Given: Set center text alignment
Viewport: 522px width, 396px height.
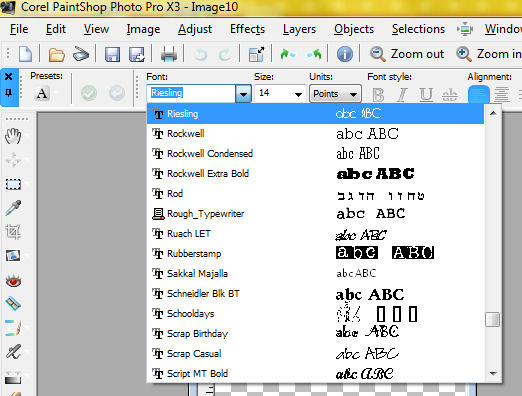Looking at the screenshot, I should (501, 94).
